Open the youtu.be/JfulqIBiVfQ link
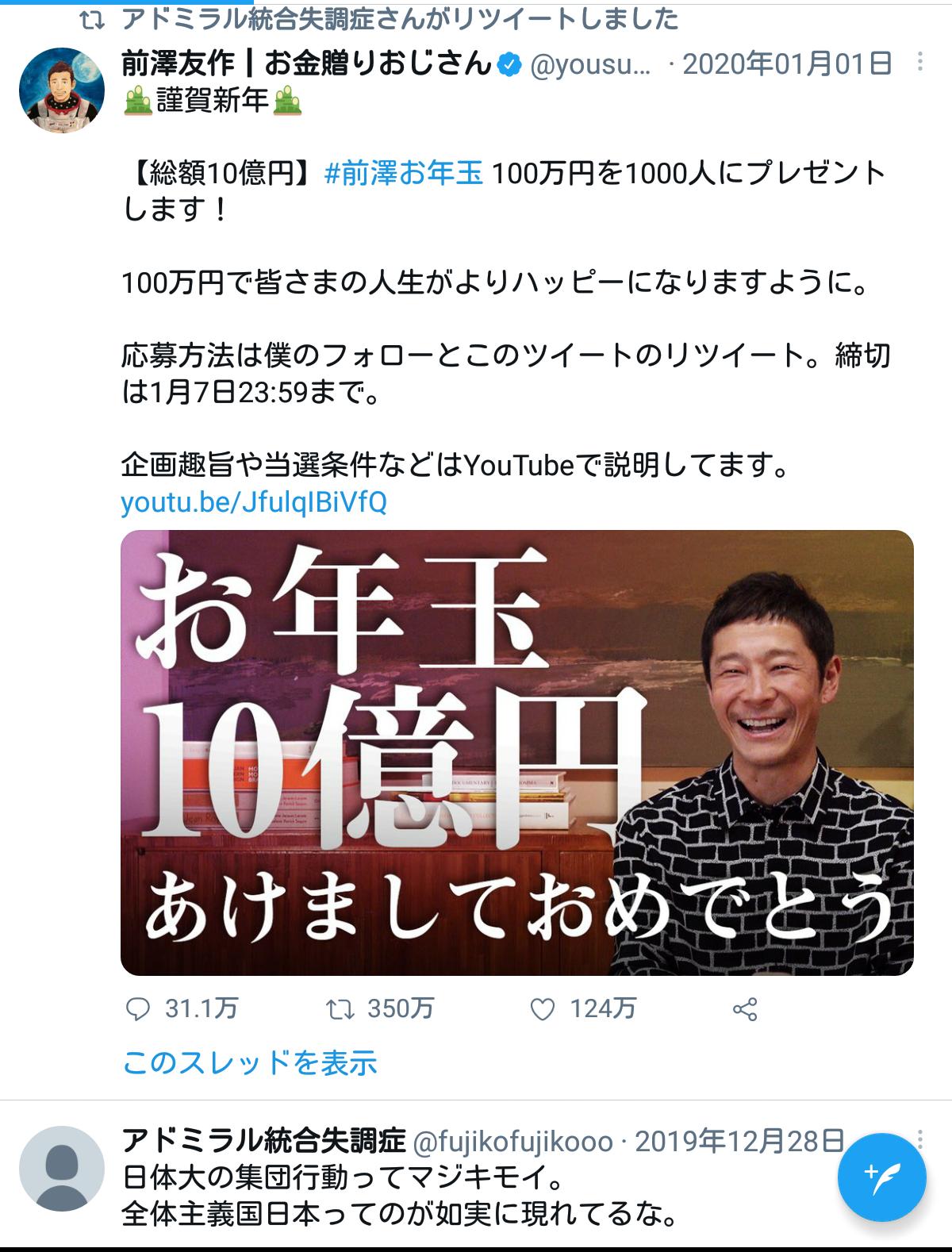 tap(254, 502)
